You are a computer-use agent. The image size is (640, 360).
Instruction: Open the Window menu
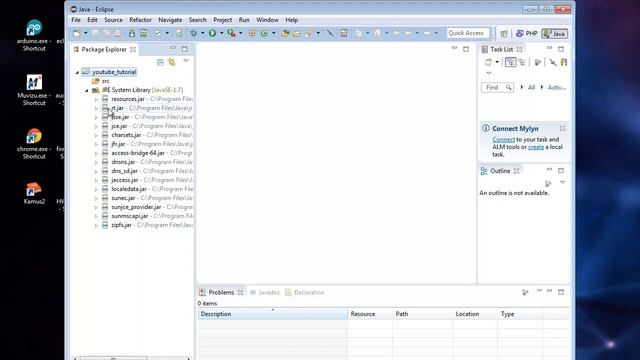[267, 20]
